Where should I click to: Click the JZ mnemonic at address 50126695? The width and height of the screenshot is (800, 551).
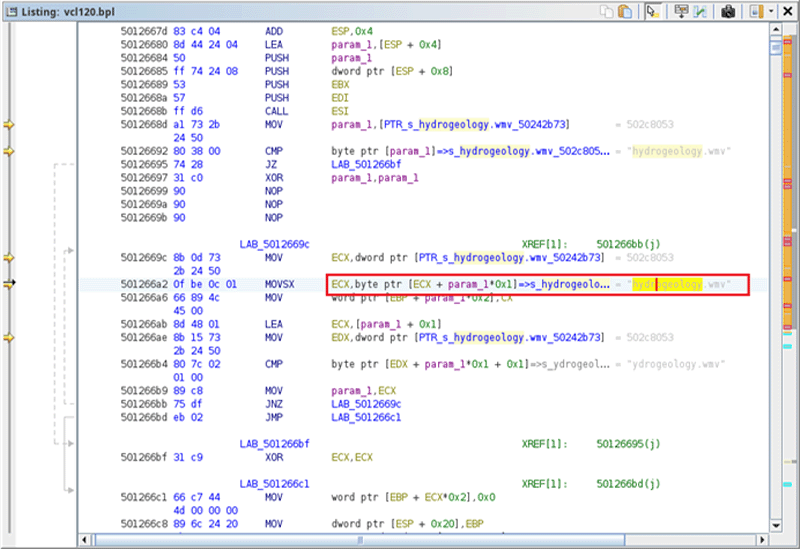click(x=271, y=164)
